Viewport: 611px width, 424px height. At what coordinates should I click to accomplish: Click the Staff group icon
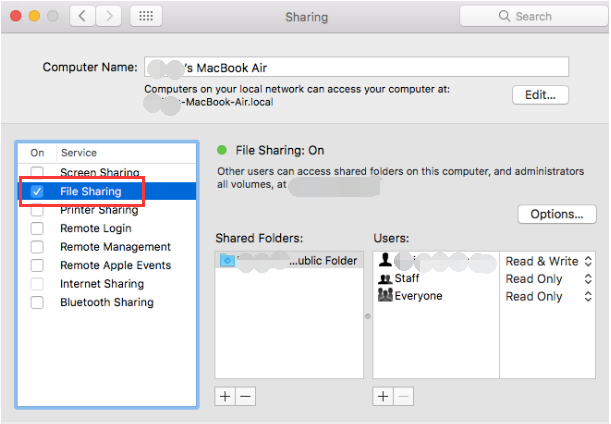(x=385, y=279)
